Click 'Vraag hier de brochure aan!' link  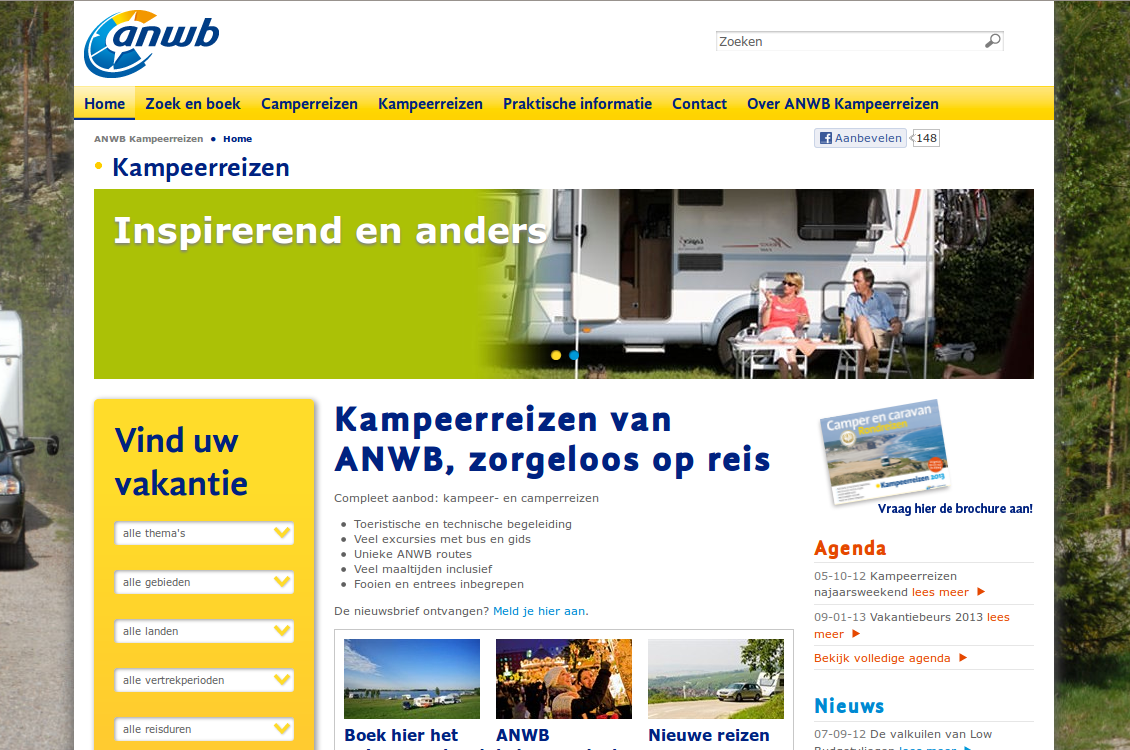coord(955,509)
